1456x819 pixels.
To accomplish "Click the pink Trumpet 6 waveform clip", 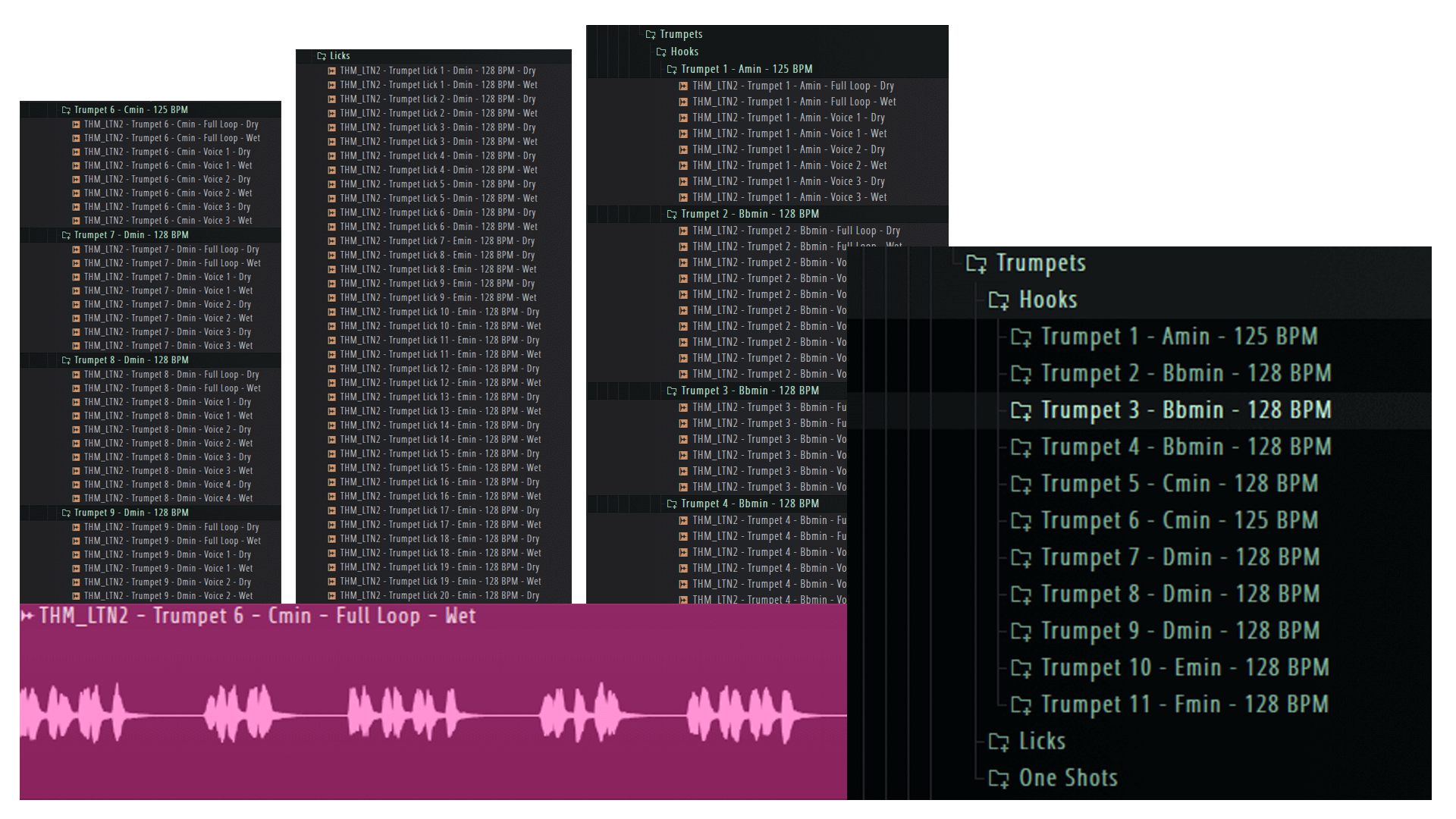I will (x=432, y=713).
